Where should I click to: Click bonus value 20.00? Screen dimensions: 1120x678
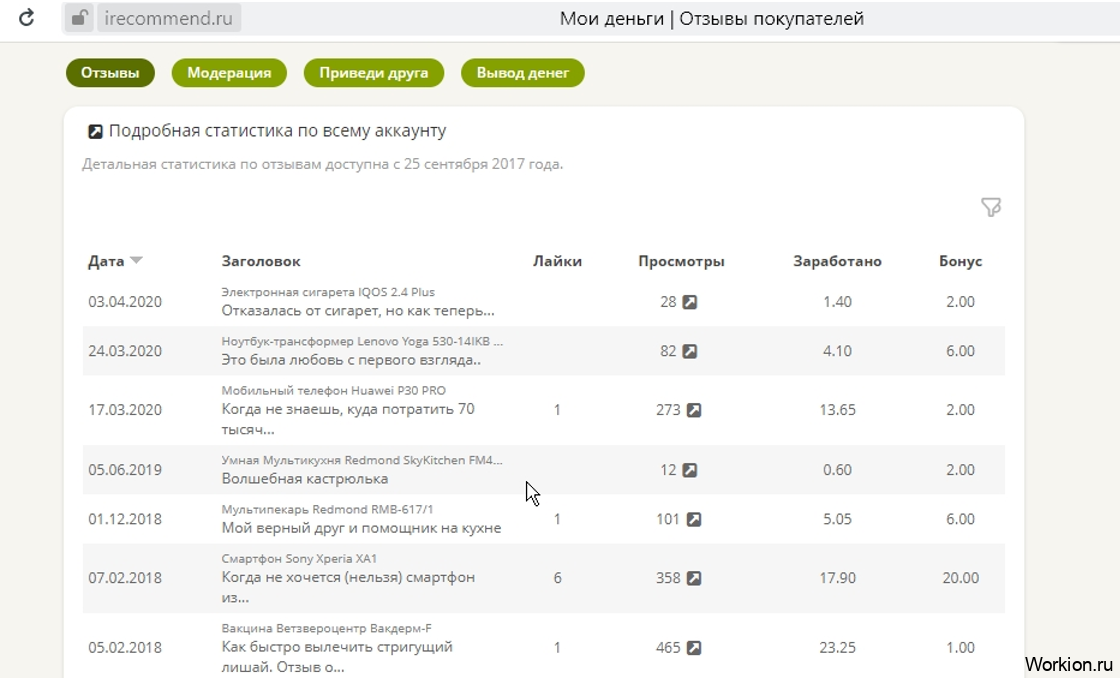click(x=960, y=578)
